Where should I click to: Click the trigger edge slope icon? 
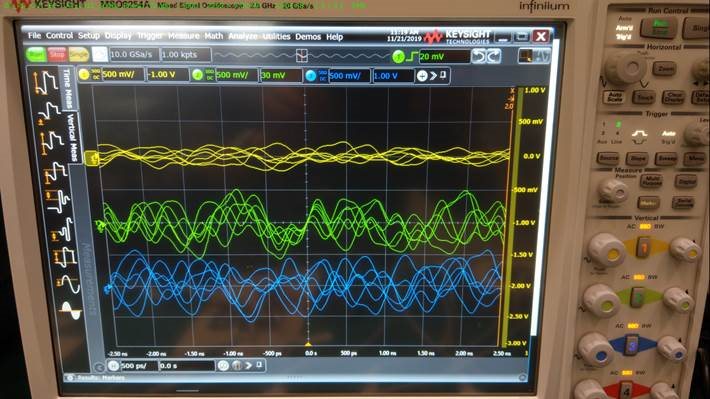(x=412, y=57)
